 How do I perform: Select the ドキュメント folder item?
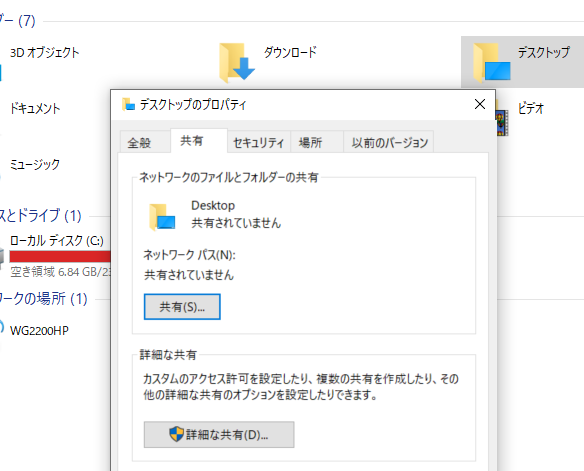pos(35,108)
